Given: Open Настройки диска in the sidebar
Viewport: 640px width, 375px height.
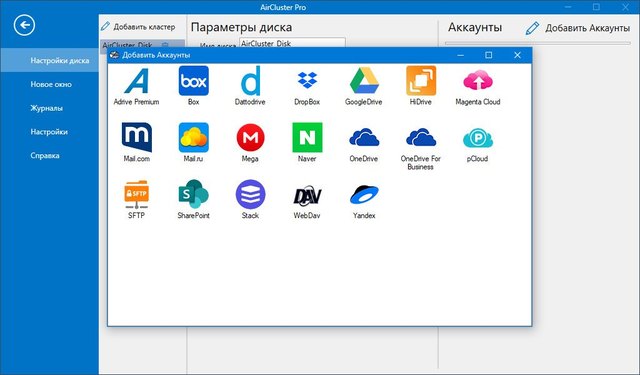Looking at the screenshot, I should pyautogui.click(x=49, y=60).
